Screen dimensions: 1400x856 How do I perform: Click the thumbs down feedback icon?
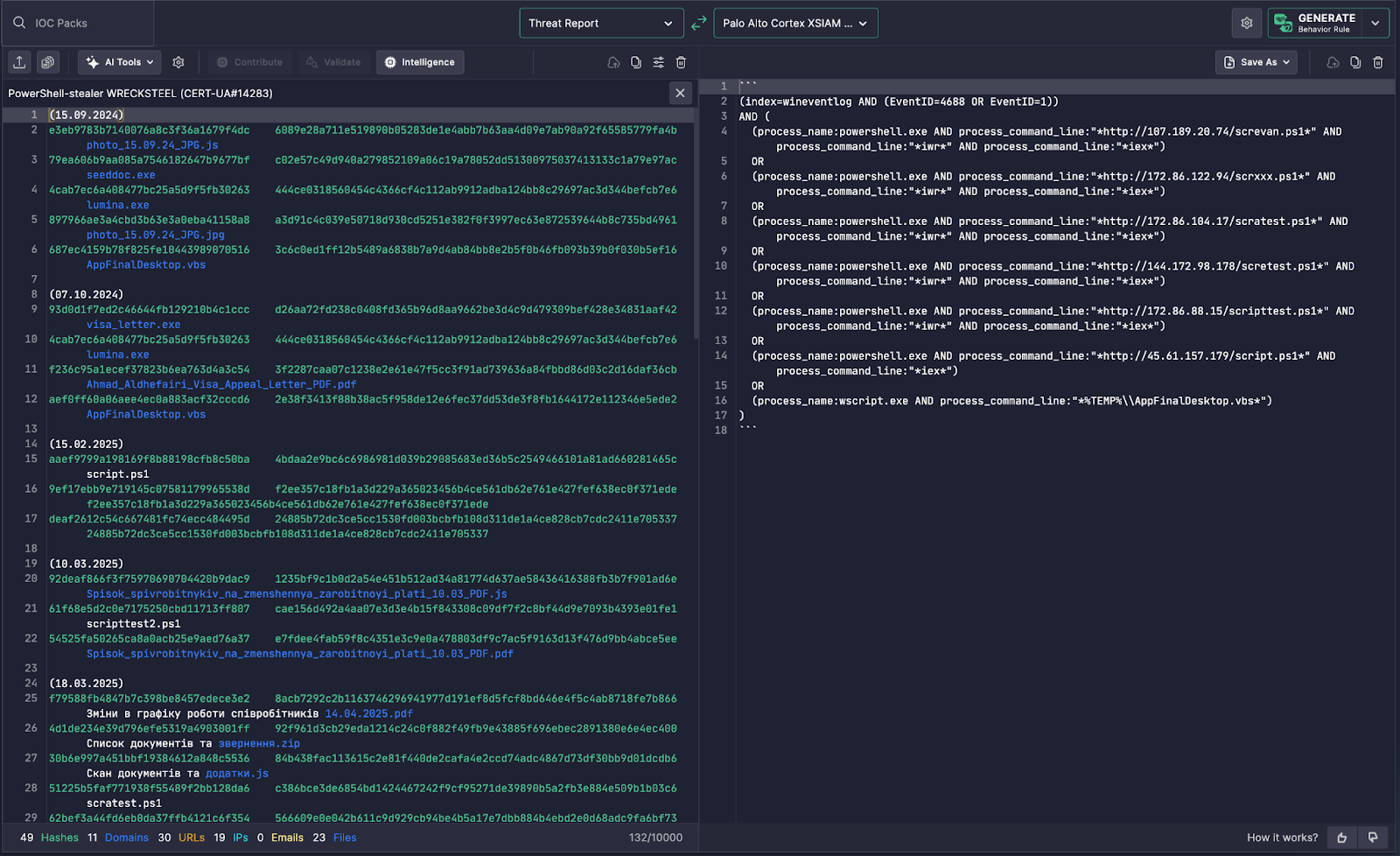tap(1373, 838)
